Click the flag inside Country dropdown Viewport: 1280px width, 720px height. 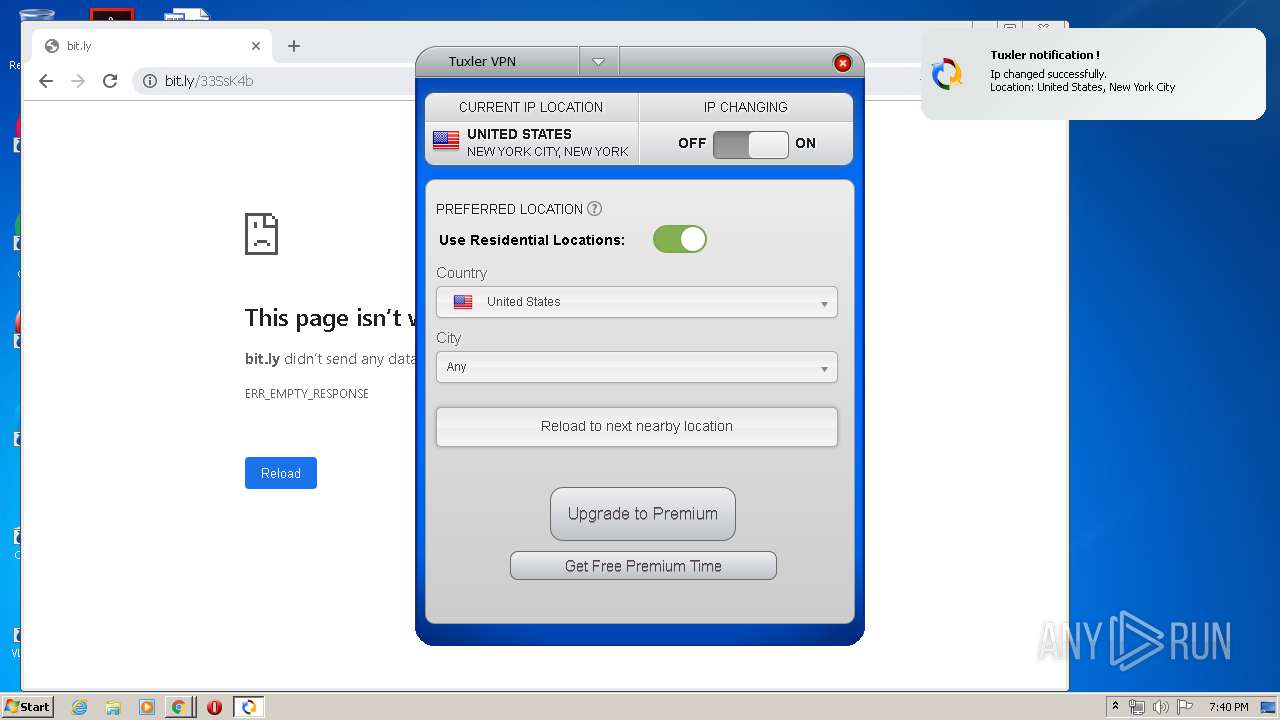463,302
